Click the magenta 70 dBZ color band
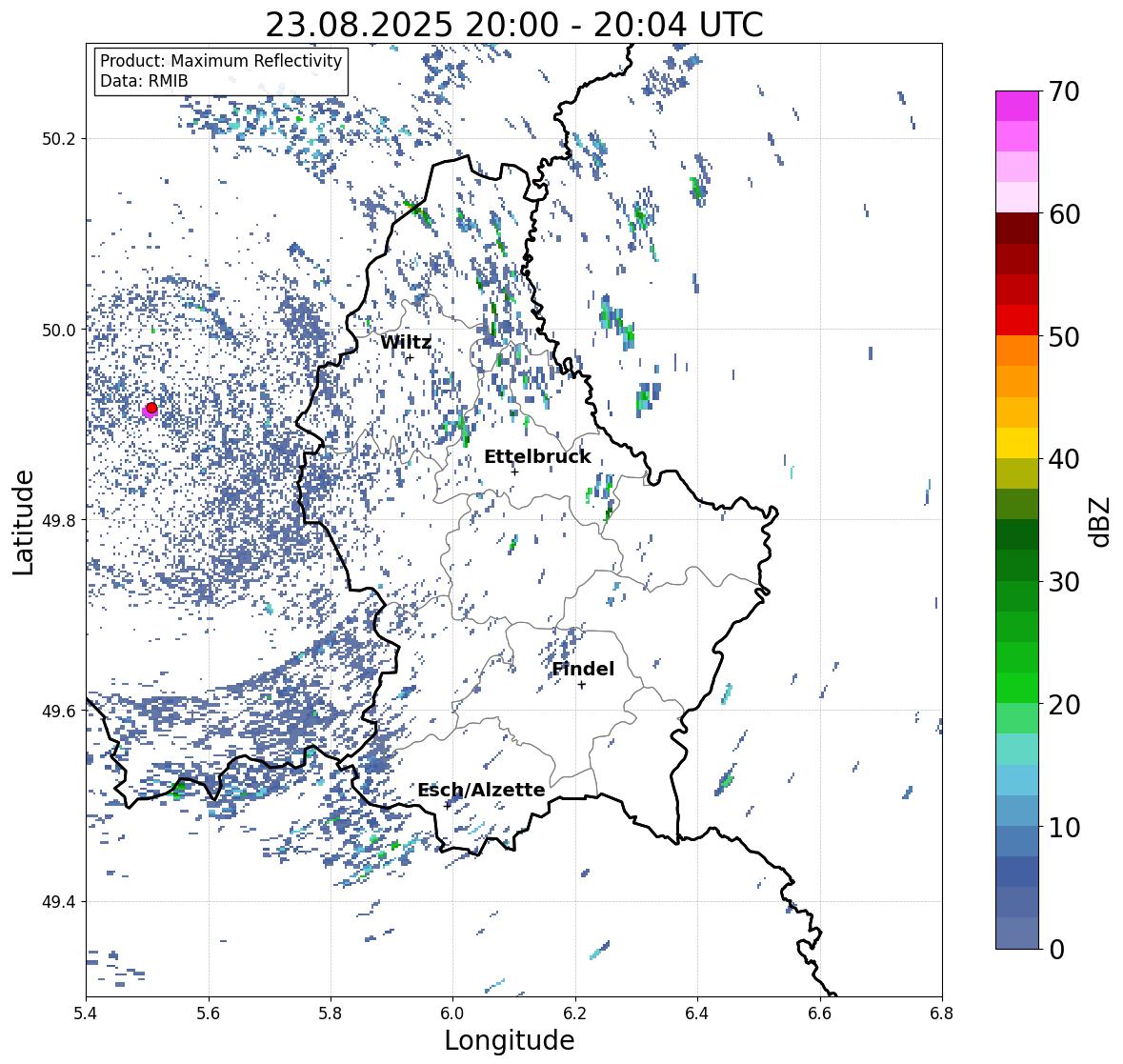This screenshot has height=1064, width=1123. pos(1017,106)
